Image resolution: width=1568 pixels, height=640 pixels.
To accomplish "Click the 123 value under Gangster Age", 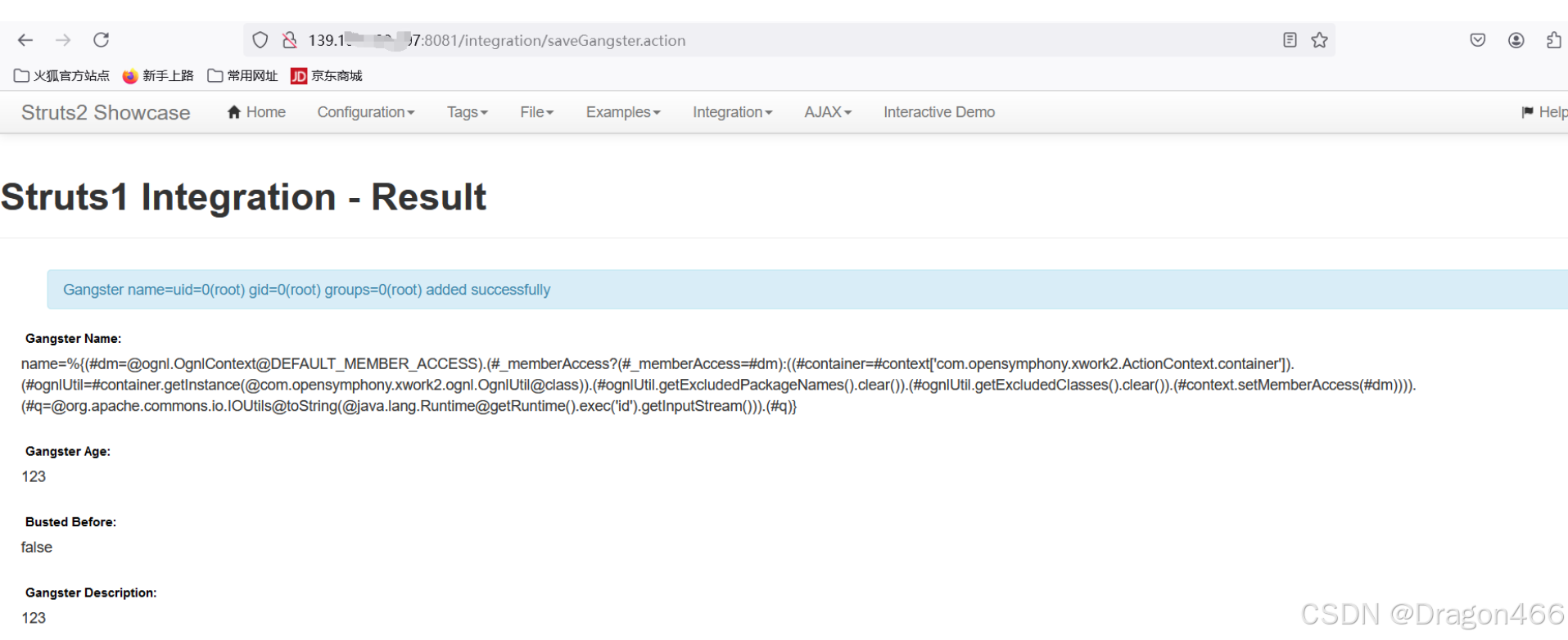I will coord(34,477).
